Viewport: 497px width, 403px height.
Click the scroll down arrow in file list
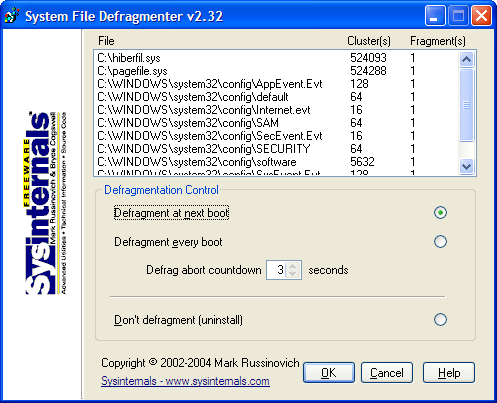pyautogui.click(x=466, y=166)
